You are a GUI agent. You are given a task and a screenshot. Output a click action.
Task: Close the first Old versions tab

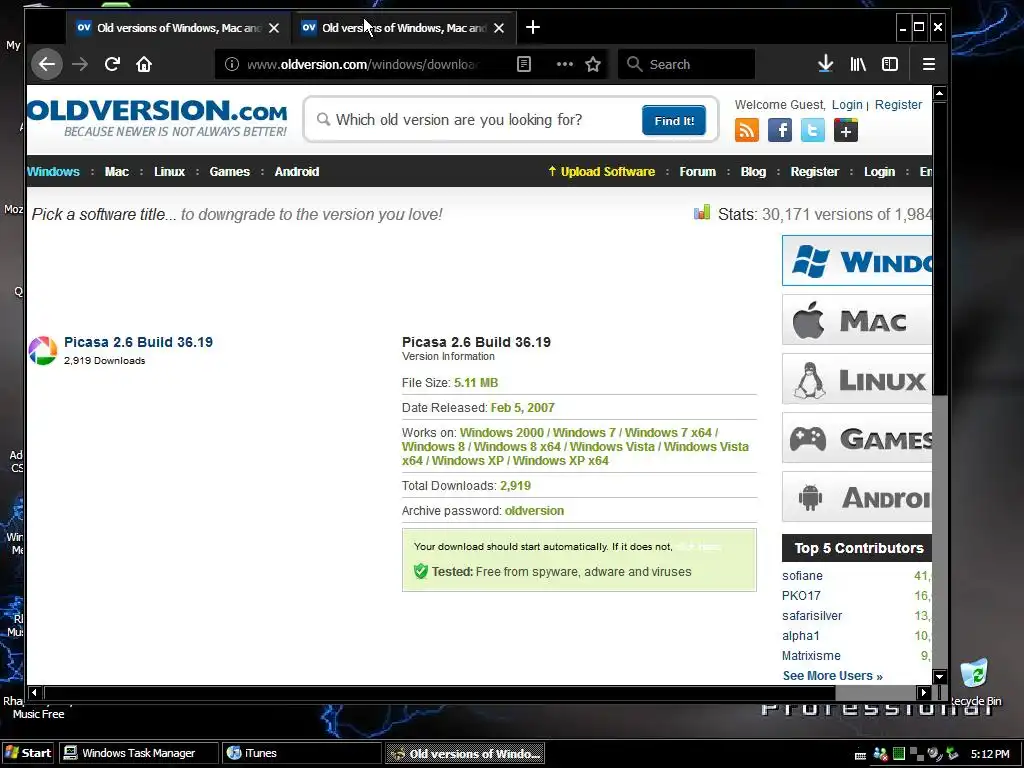pos(274,28)
